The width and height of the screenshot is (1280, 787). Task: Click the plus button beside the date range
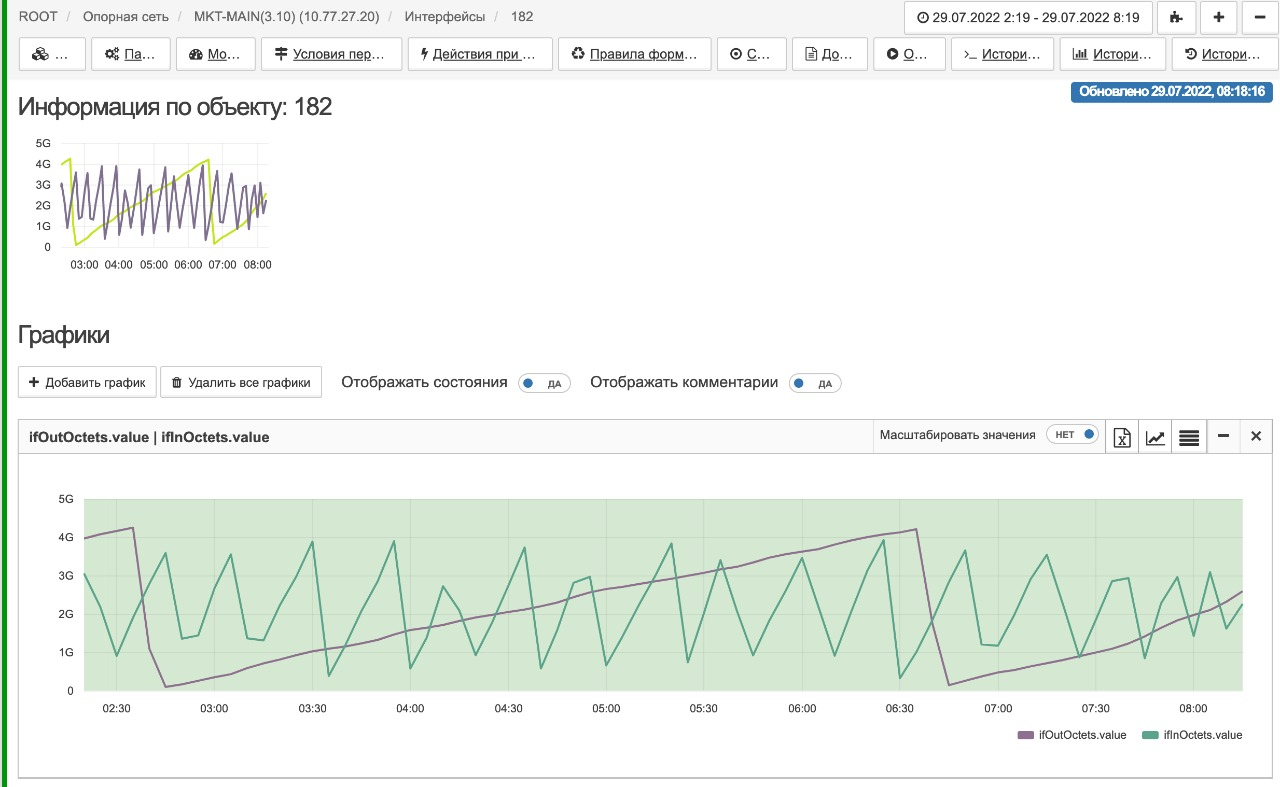(x=1218, y=17)
